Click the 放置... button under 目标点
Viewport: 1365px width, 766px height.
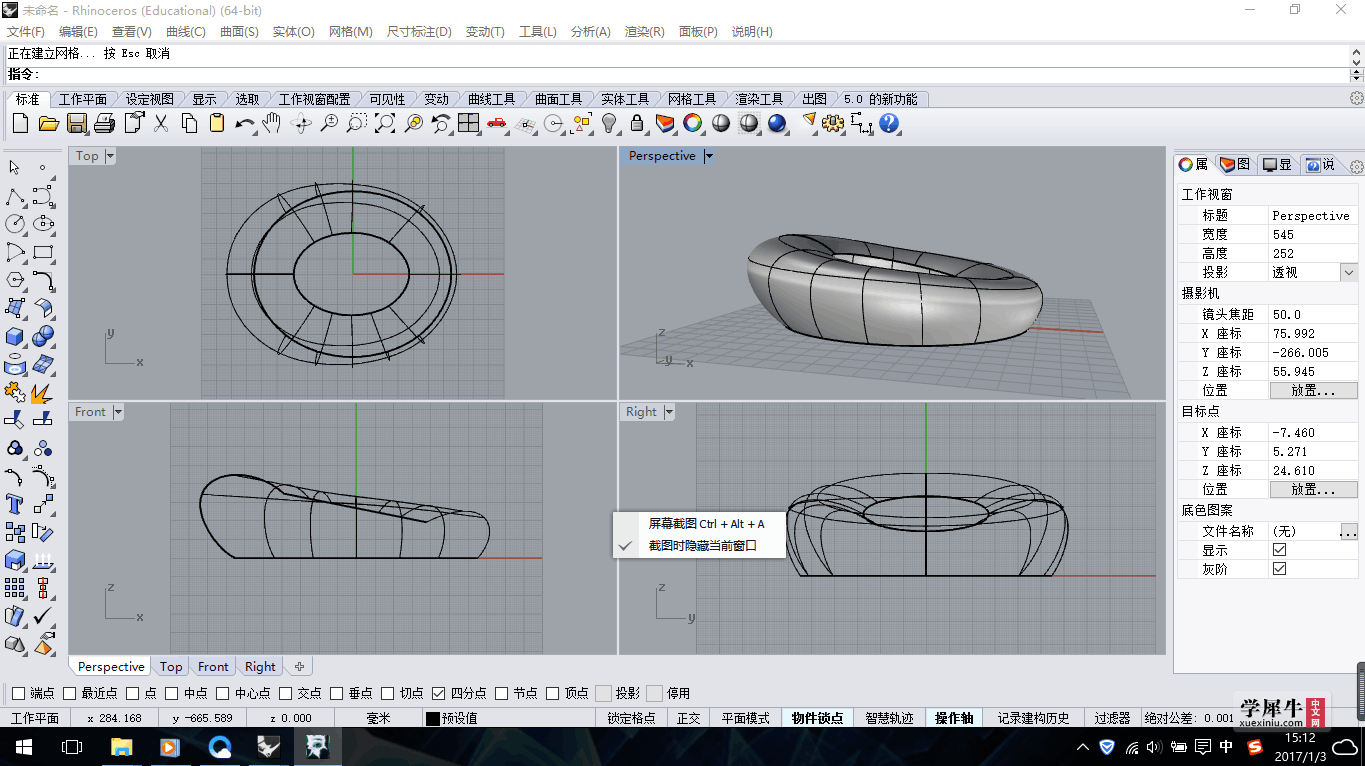tap(1314, 490)
